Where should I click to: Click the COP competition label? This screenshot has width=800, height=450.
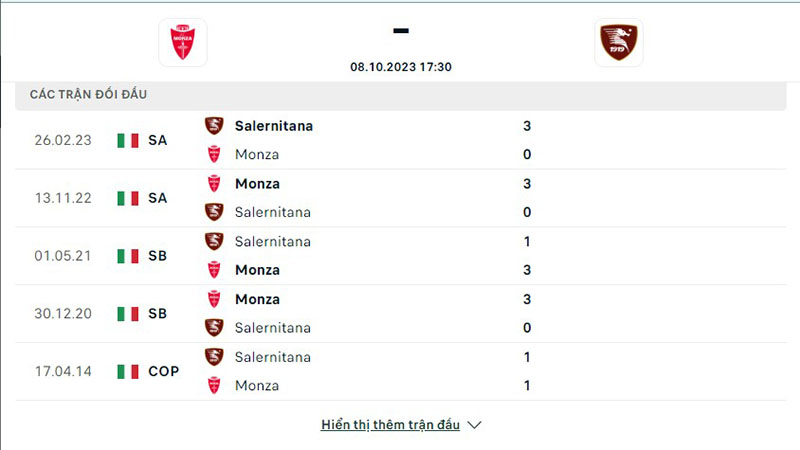point(163,371)
